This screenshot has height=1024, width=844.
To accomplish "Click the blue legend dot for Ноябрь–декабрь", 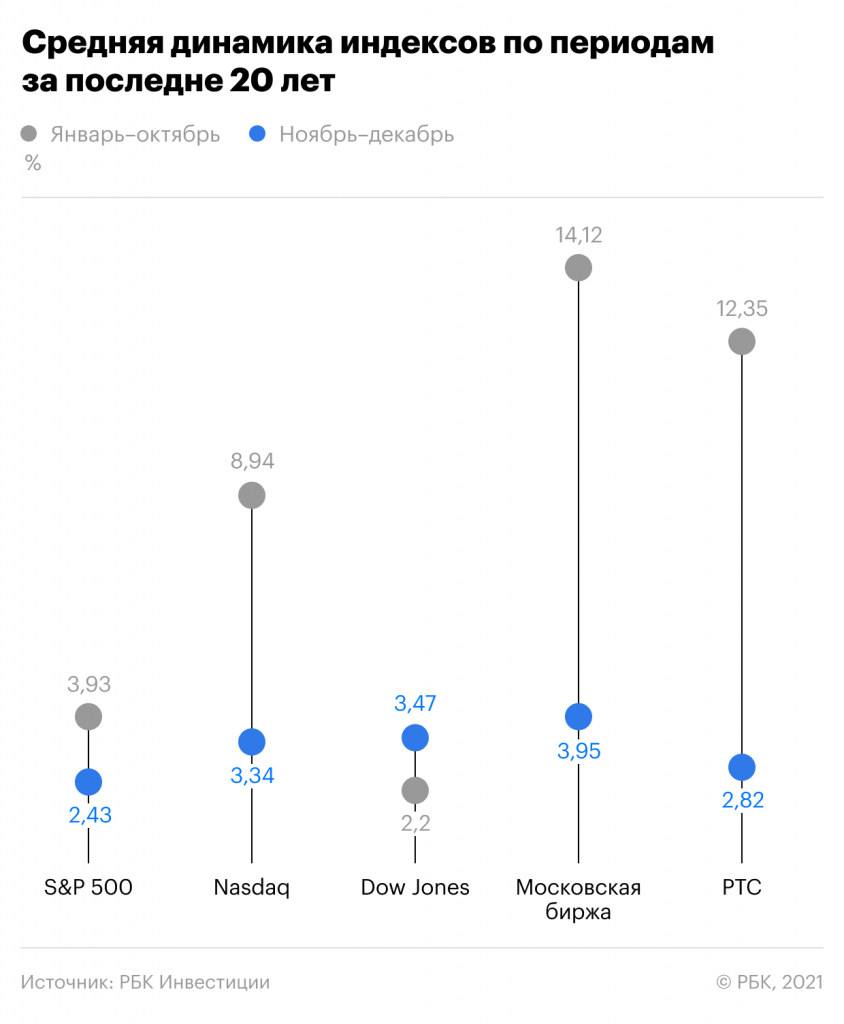I will pyautogui.click(x=259, y=135).
